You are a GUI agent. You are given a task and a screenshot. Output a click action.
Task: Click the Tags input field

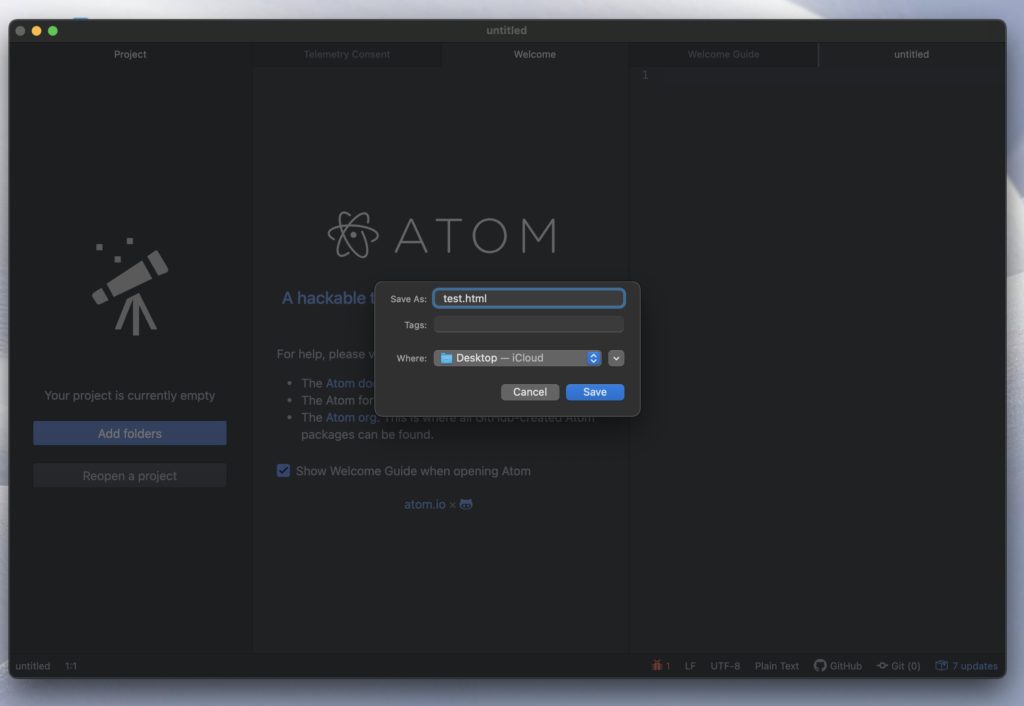point(528,325)
